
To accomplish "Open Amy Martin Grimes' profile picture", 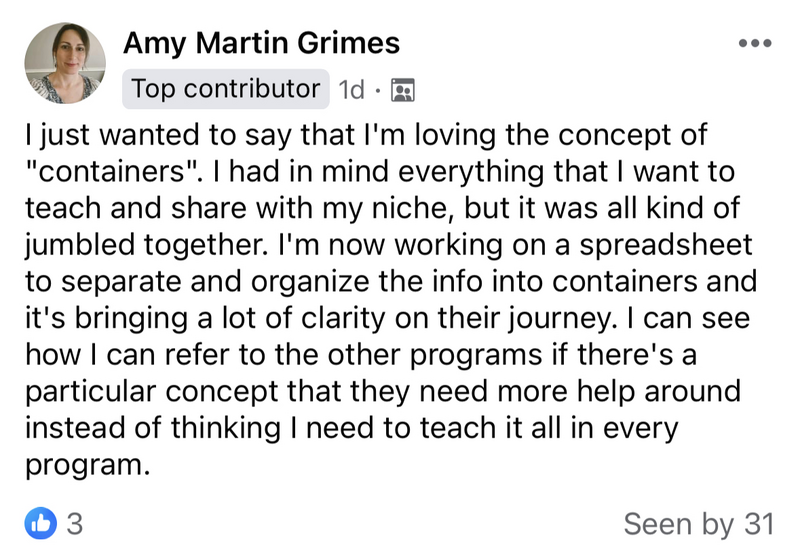I will (x=65, y=63).
